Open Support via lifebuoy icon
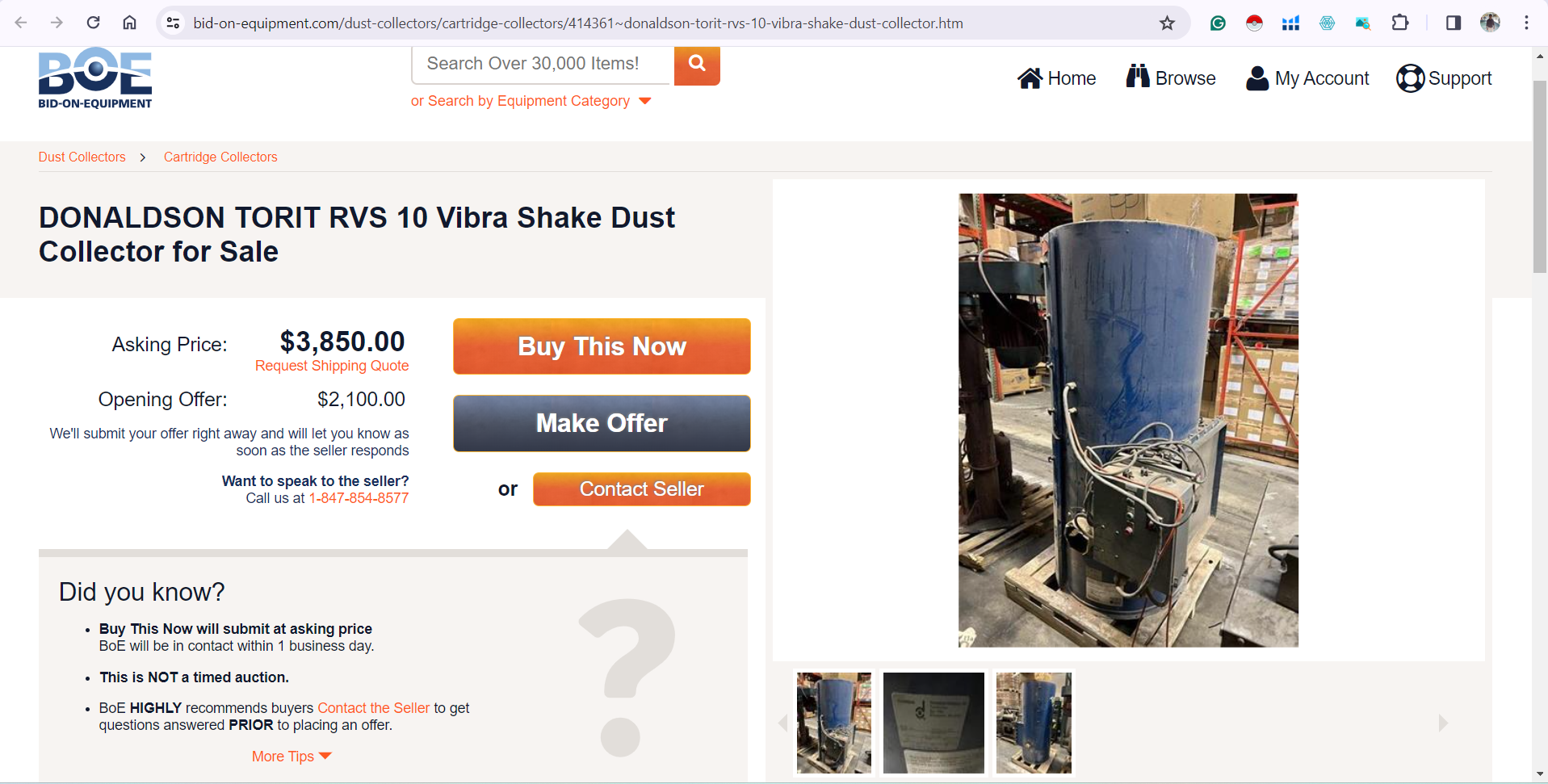The width and height of the screenshot is (1548, 784). (x=1444, y=78)
